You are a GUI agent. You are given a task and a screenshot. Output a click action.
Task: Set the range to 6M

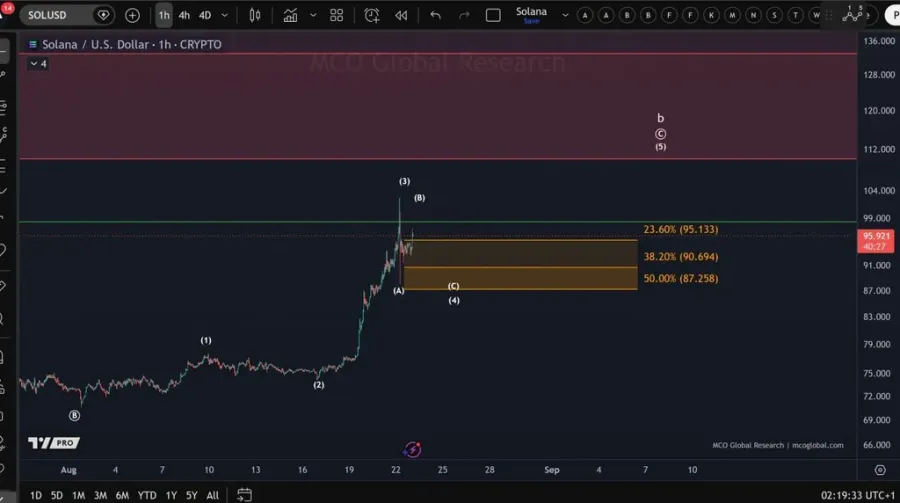[122, 495]
